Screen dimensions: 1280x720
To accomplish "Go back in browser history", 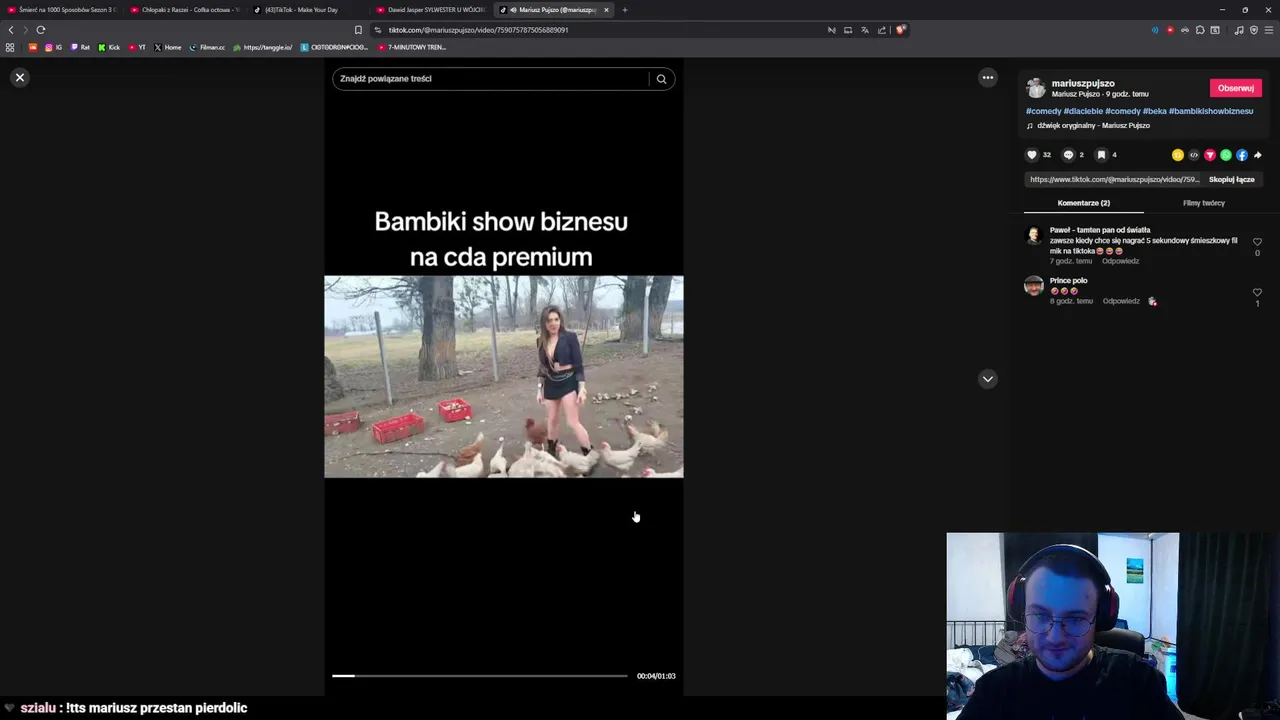I will 11,30.
